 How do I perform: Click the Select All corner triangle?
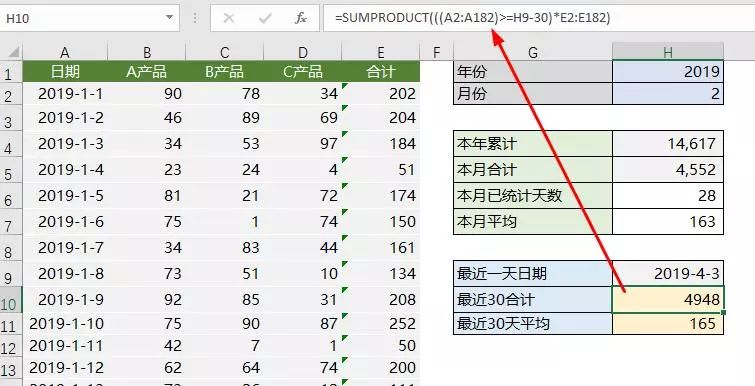[x=13, y=51]
